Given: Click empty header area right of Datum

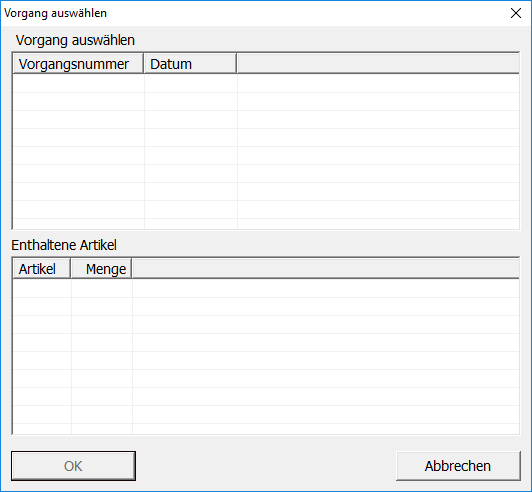Looking at the screenshot, I should pyautogui.click(x=378, y=63).
